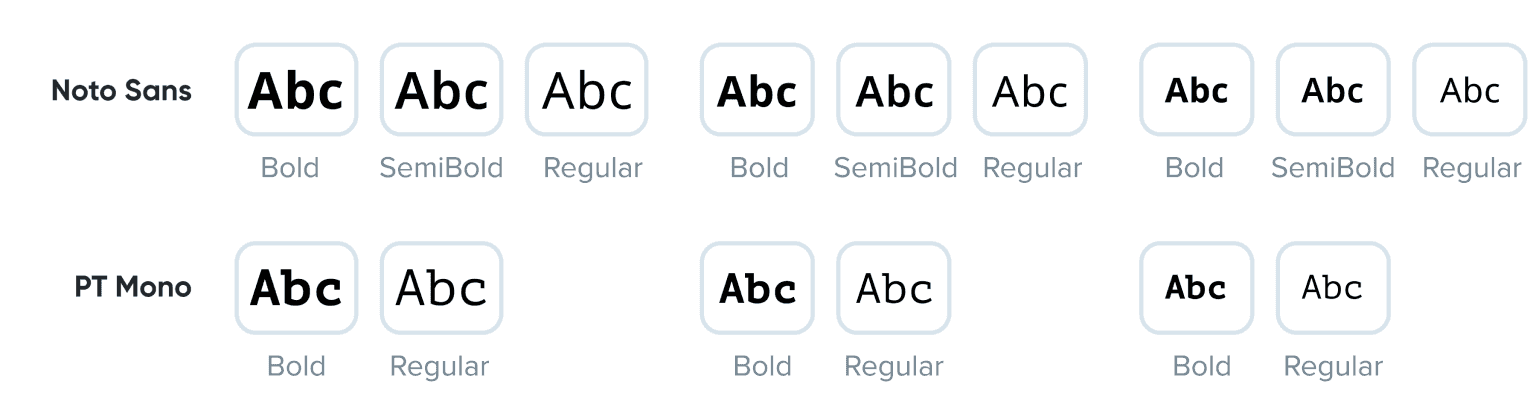Click the Bold caption under smallest PT Mono tile
The width and height of the screenshot is (1536, 419).
1201,367
